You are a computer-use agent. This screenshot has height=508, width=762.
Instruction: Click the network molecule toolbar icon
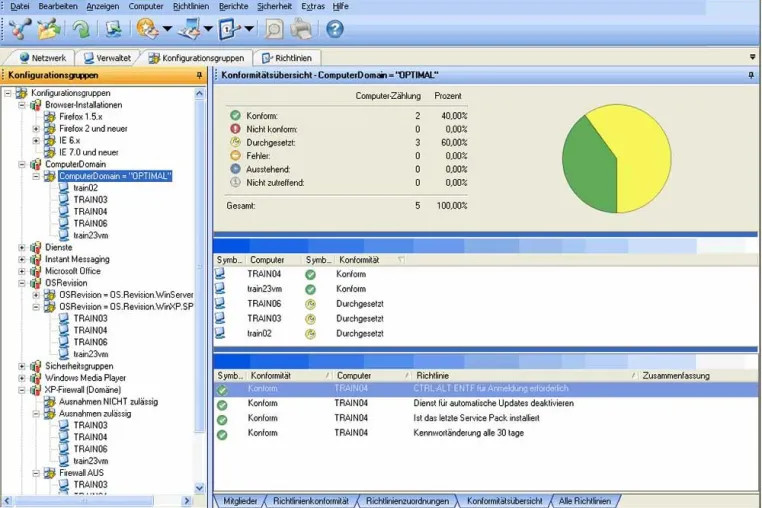19,29
